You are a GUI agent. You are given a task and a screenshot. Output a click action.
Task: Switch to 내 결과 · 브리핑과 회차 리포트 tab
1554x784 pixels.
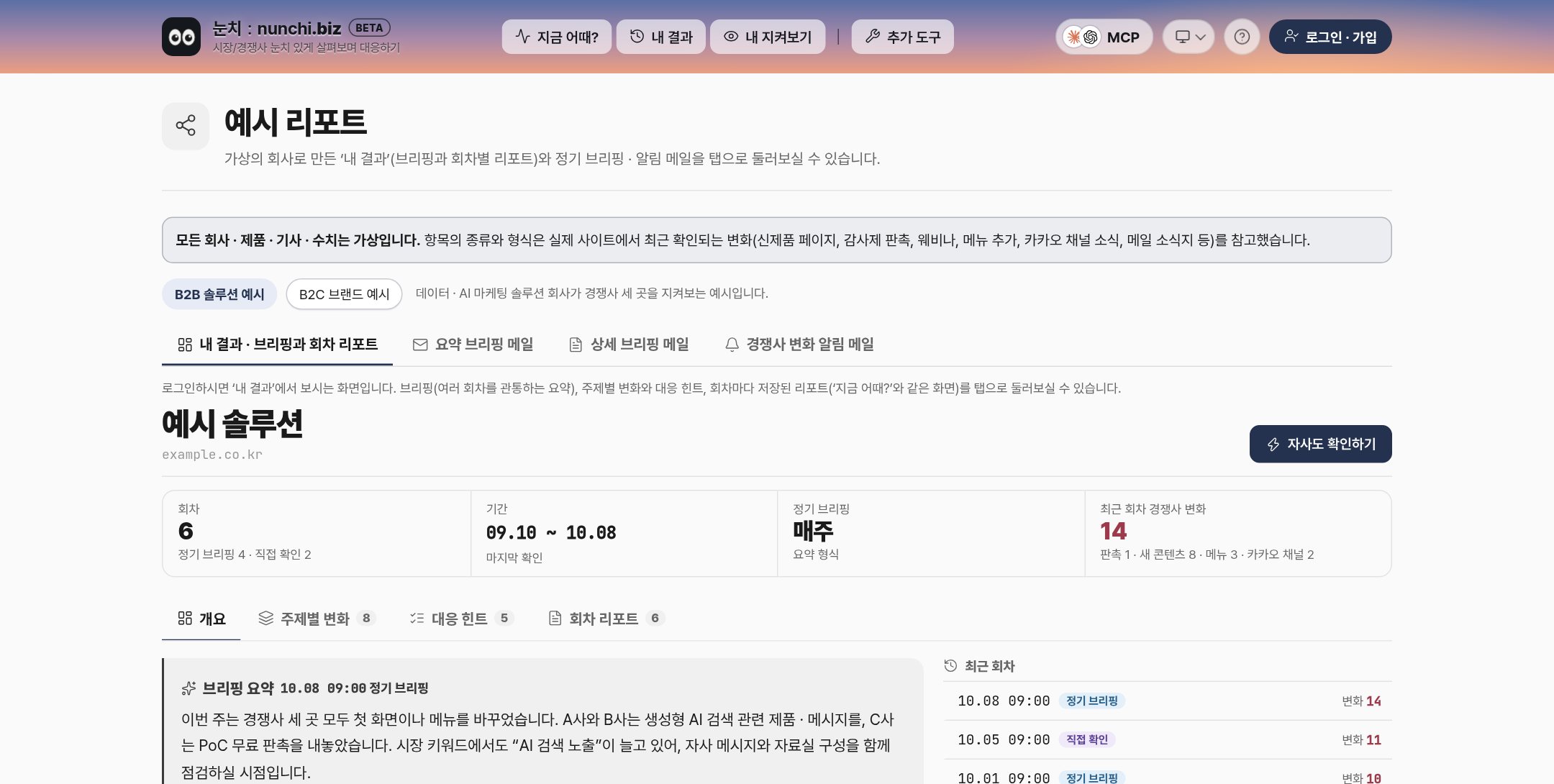pos(277,345)
